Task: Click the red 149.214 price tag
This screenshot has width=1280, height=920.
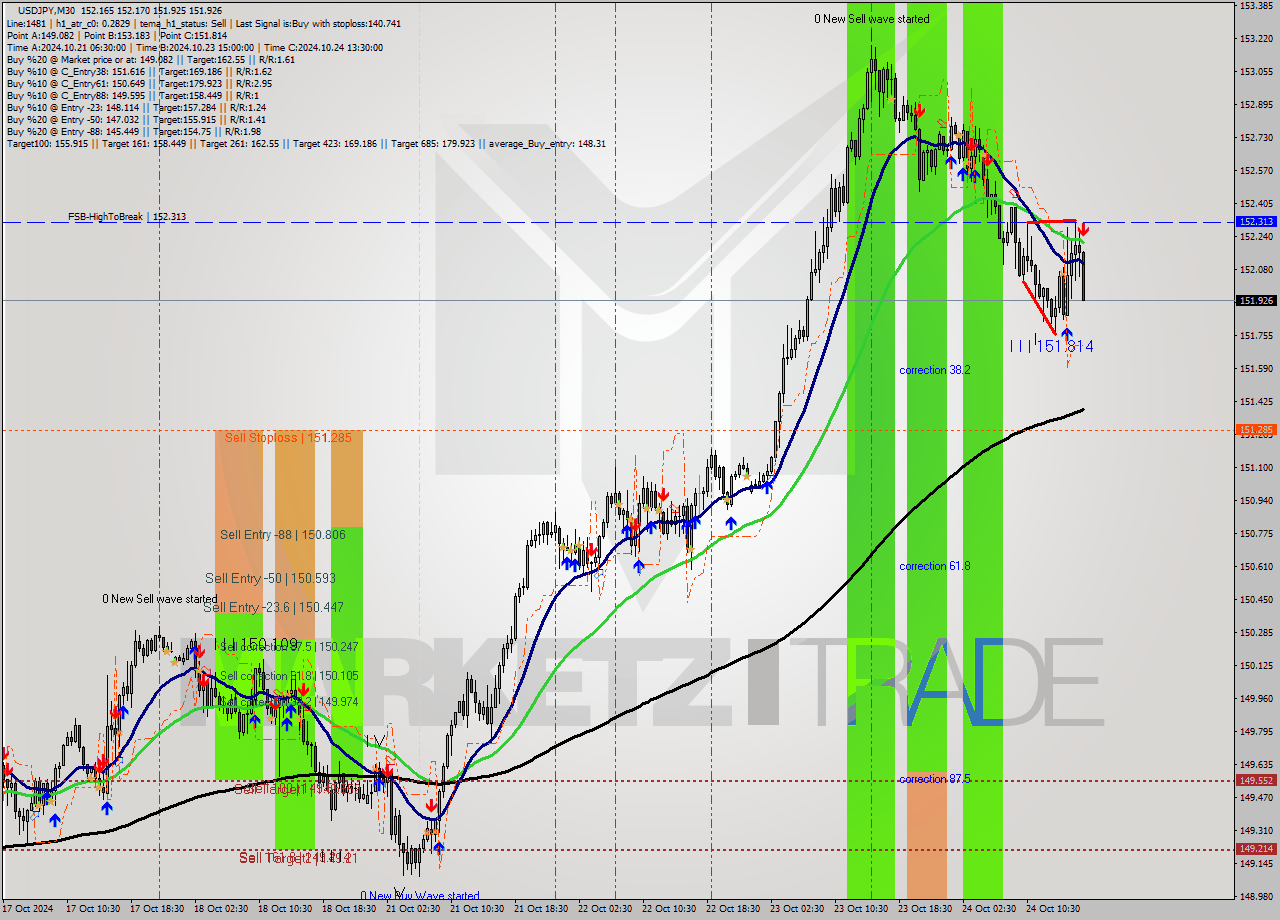Action: point(1256,849)
